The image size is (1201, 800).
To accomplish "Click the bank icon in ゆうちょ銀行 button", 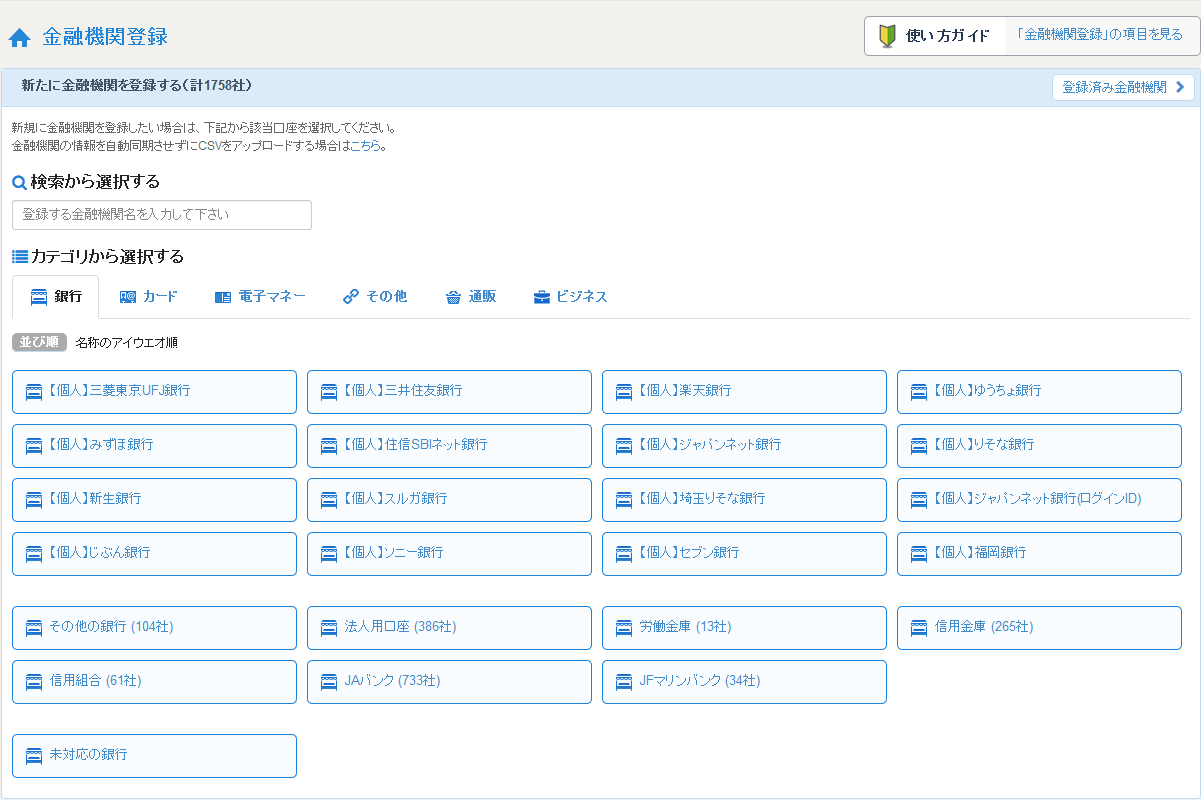I will 919,392.
